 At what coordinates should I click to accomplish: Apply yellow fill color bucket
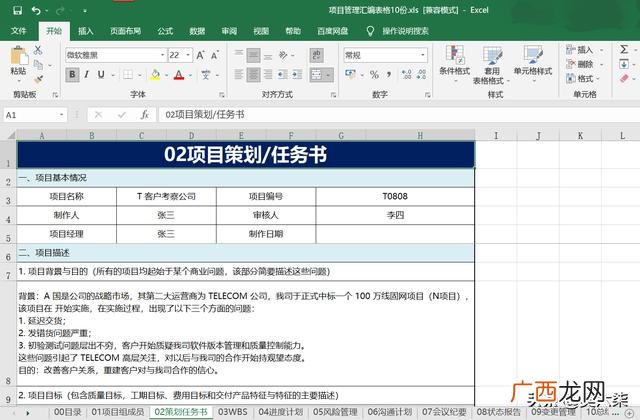(155, 75)
